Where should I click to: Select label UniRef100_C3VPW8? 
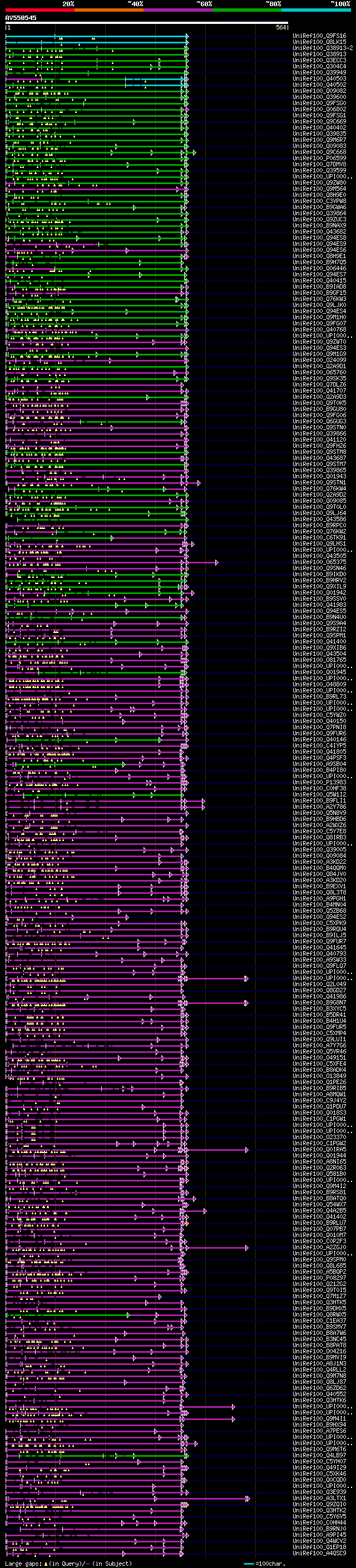(x=319, y=201)
